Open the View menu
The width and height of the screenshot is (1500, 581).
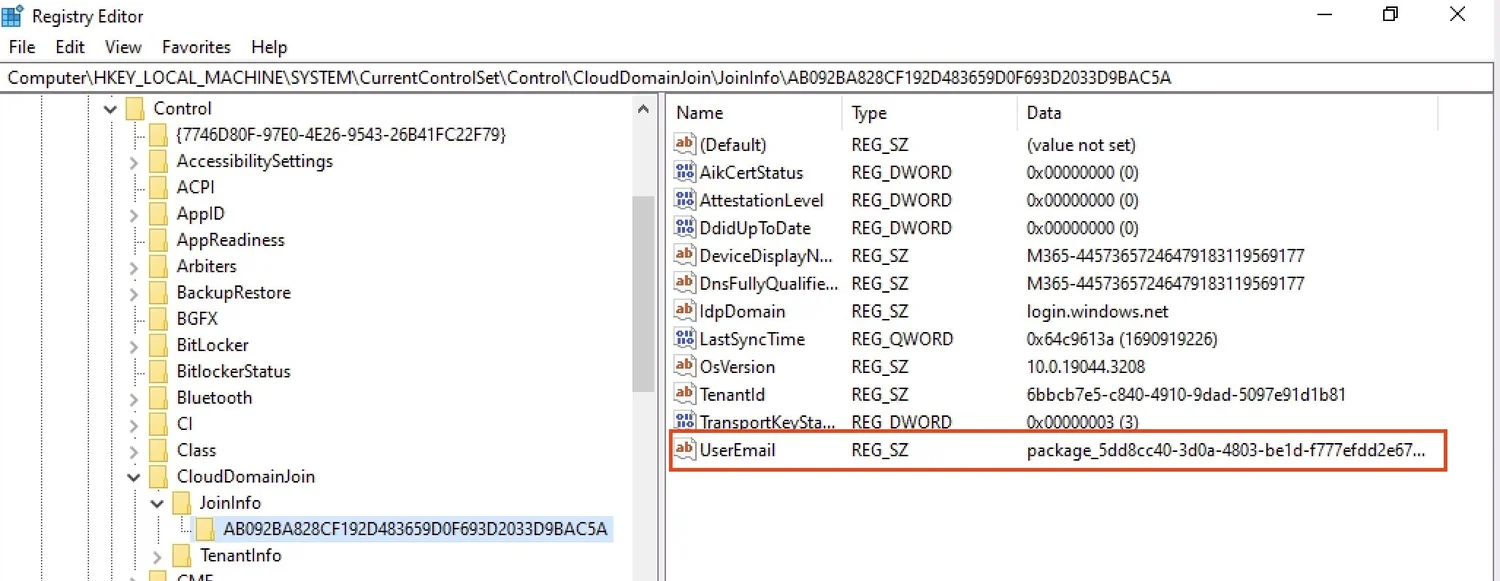click(123, 46)
